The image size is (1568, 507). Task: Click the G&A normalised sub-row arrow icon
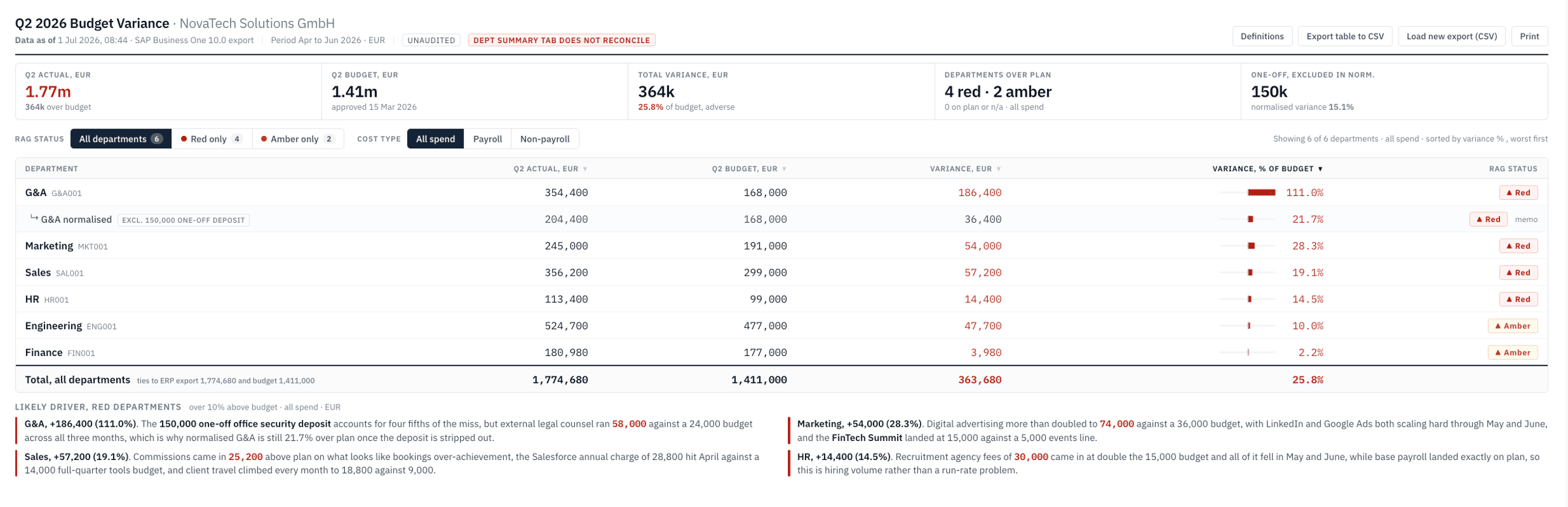click(34, 218)
